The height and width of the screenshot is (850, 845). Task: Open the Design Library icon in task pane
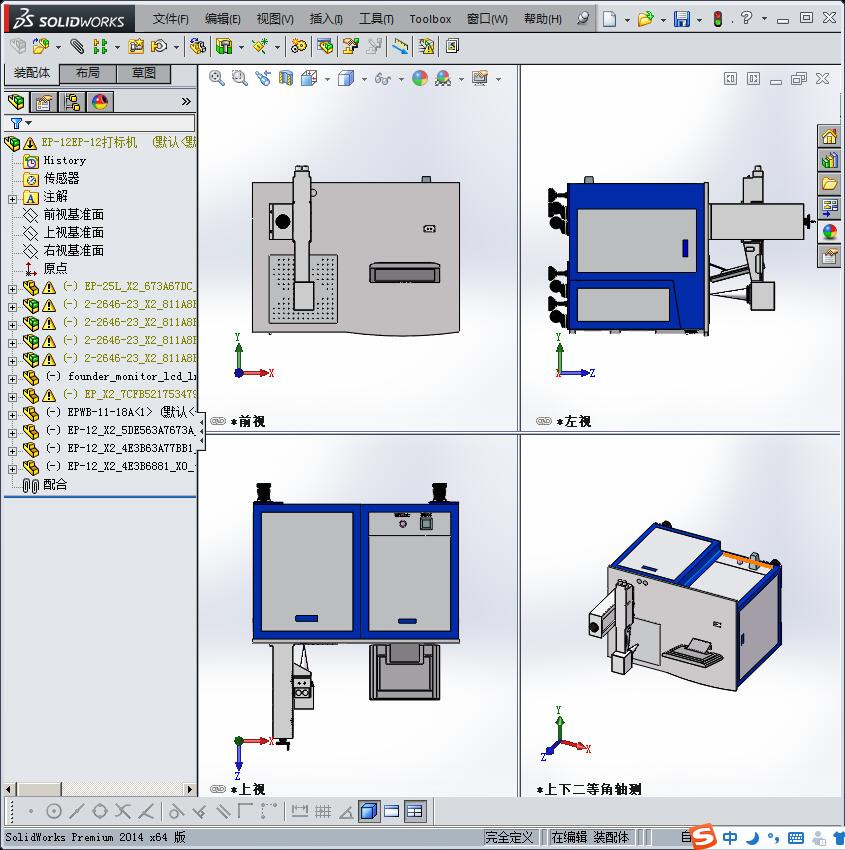click(x=829, y=160)
